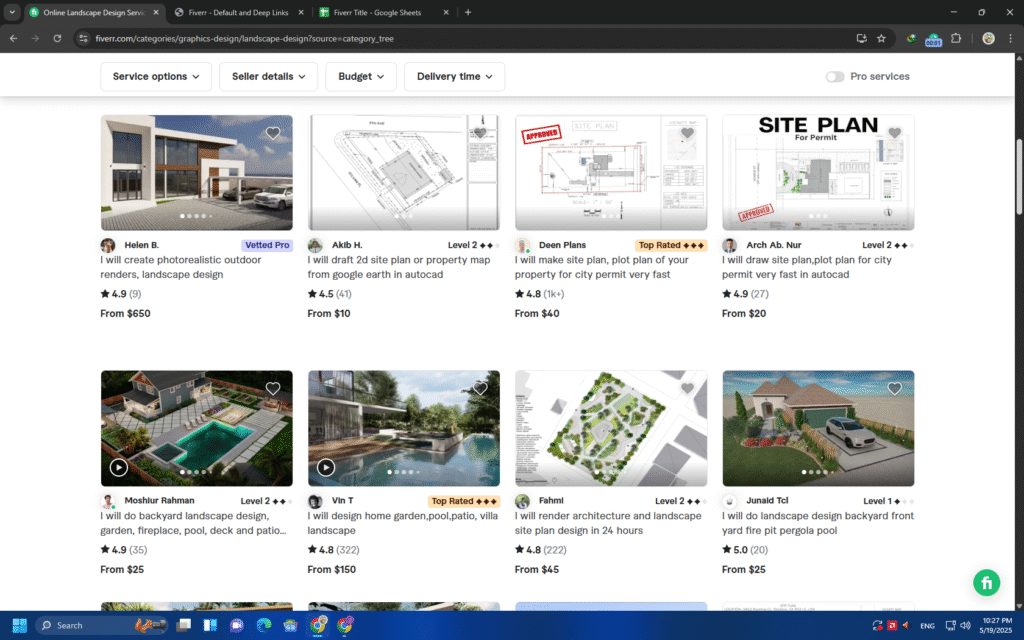View the SITE PLAN For Permit thumbnail
Image resolution: width=1024 pixels, height=640 pixels.
pos(818,172)
